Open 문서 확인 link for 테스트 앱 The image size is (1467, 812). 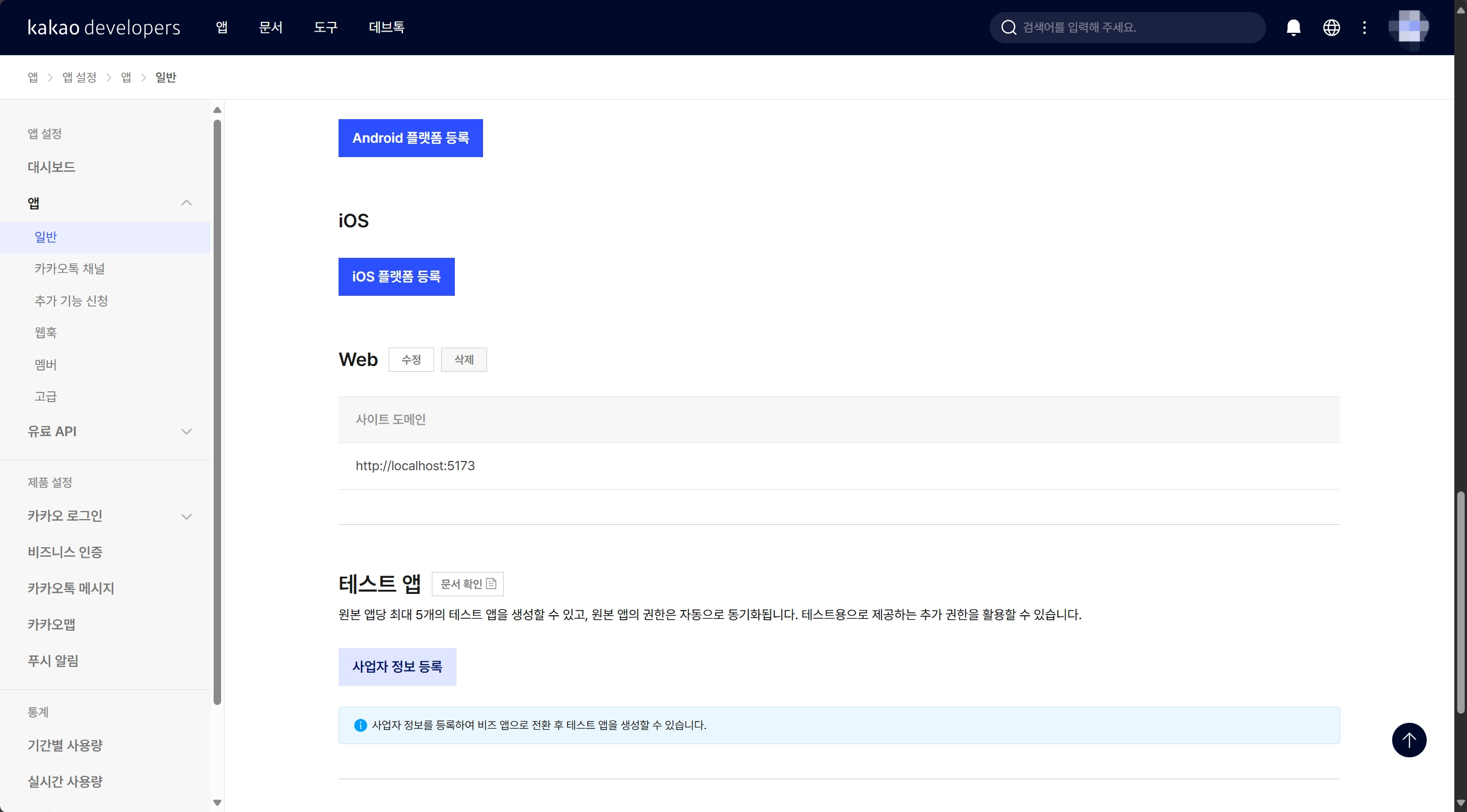click(x=468, y=584)
